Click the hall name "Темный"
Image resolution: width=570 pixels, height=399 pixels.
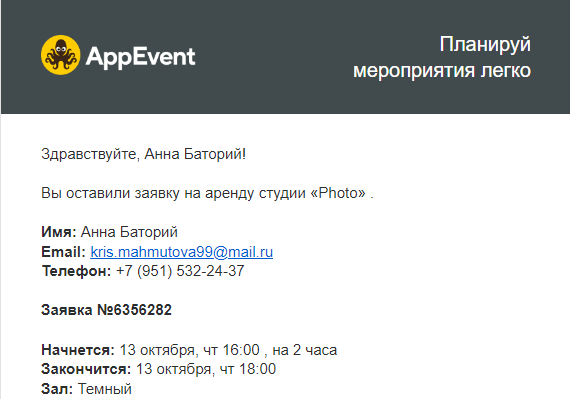(105, 389)
